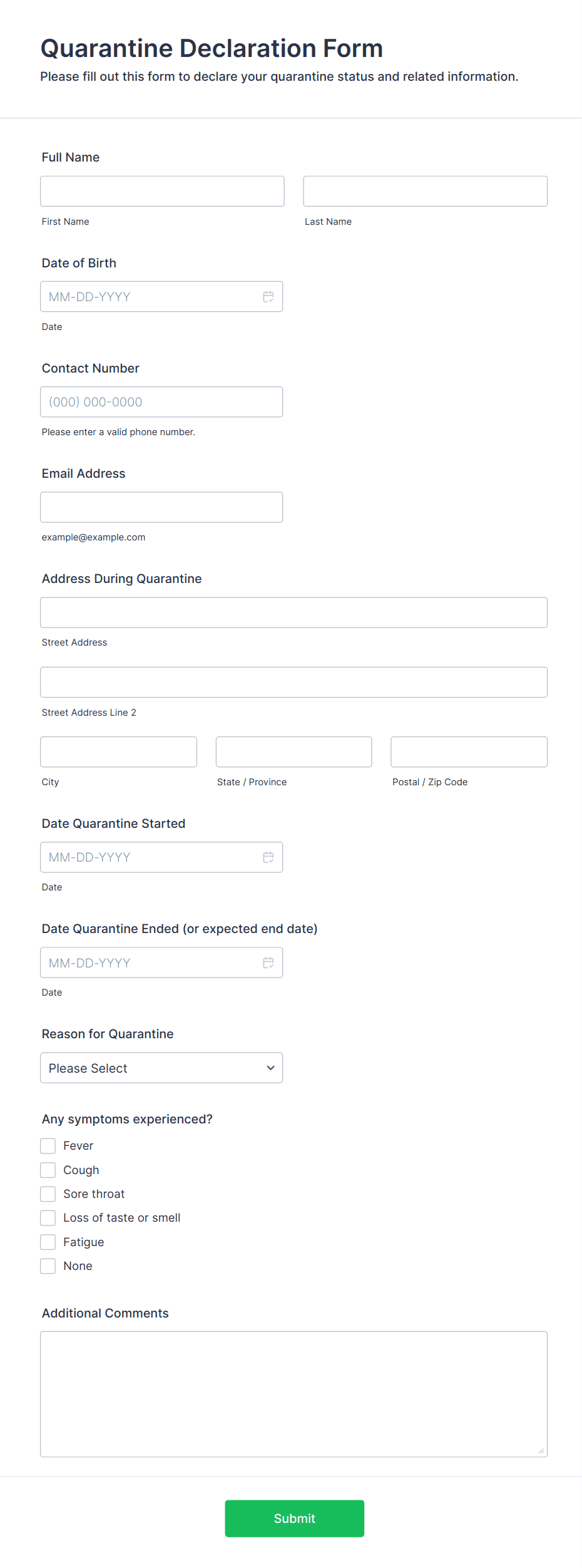Image resolution: width=582 pixels, height=1568 pixels.
Task: Select the Contact Number phone field
Action: click(161, 402)
